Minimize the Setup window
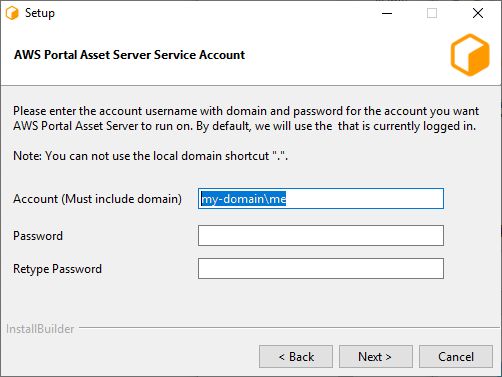Screen dimensions: 502x377 pyautogui.click(x=387, y=13)
